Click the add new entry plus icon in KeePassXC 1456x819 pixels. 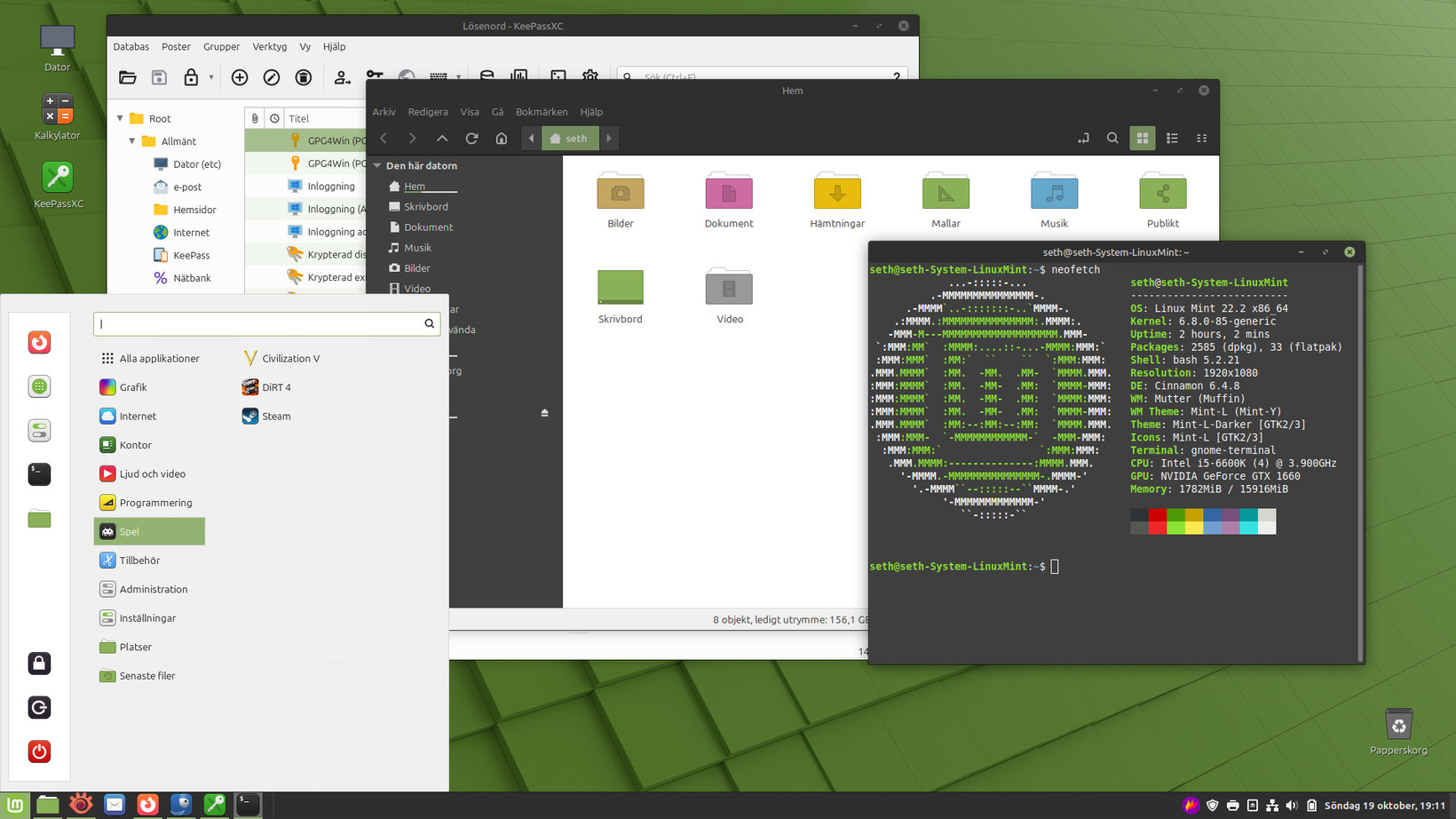(x=240, y=78)
